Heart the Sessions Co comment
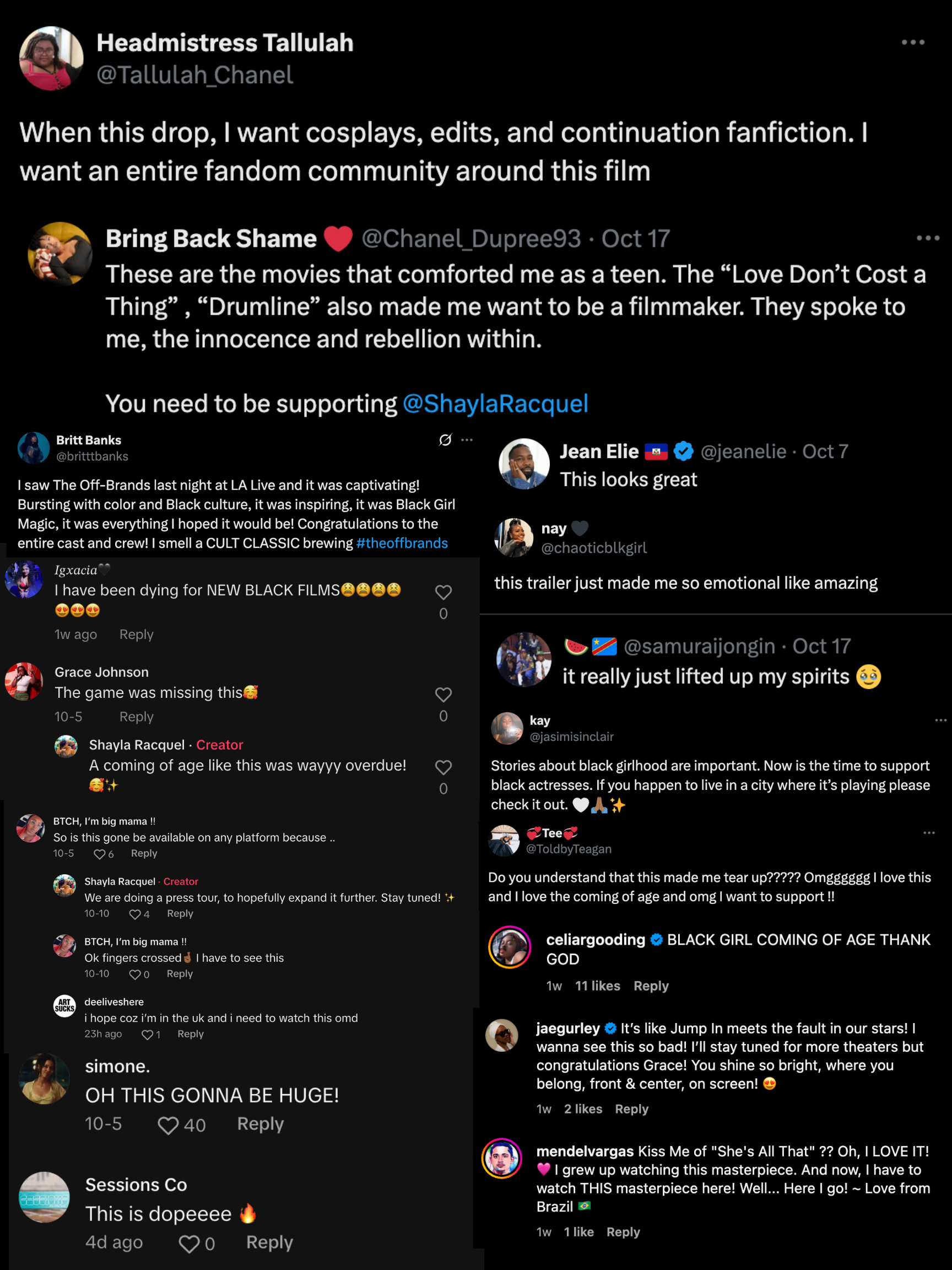952x1270 pixels. [x=190, y=1244]
